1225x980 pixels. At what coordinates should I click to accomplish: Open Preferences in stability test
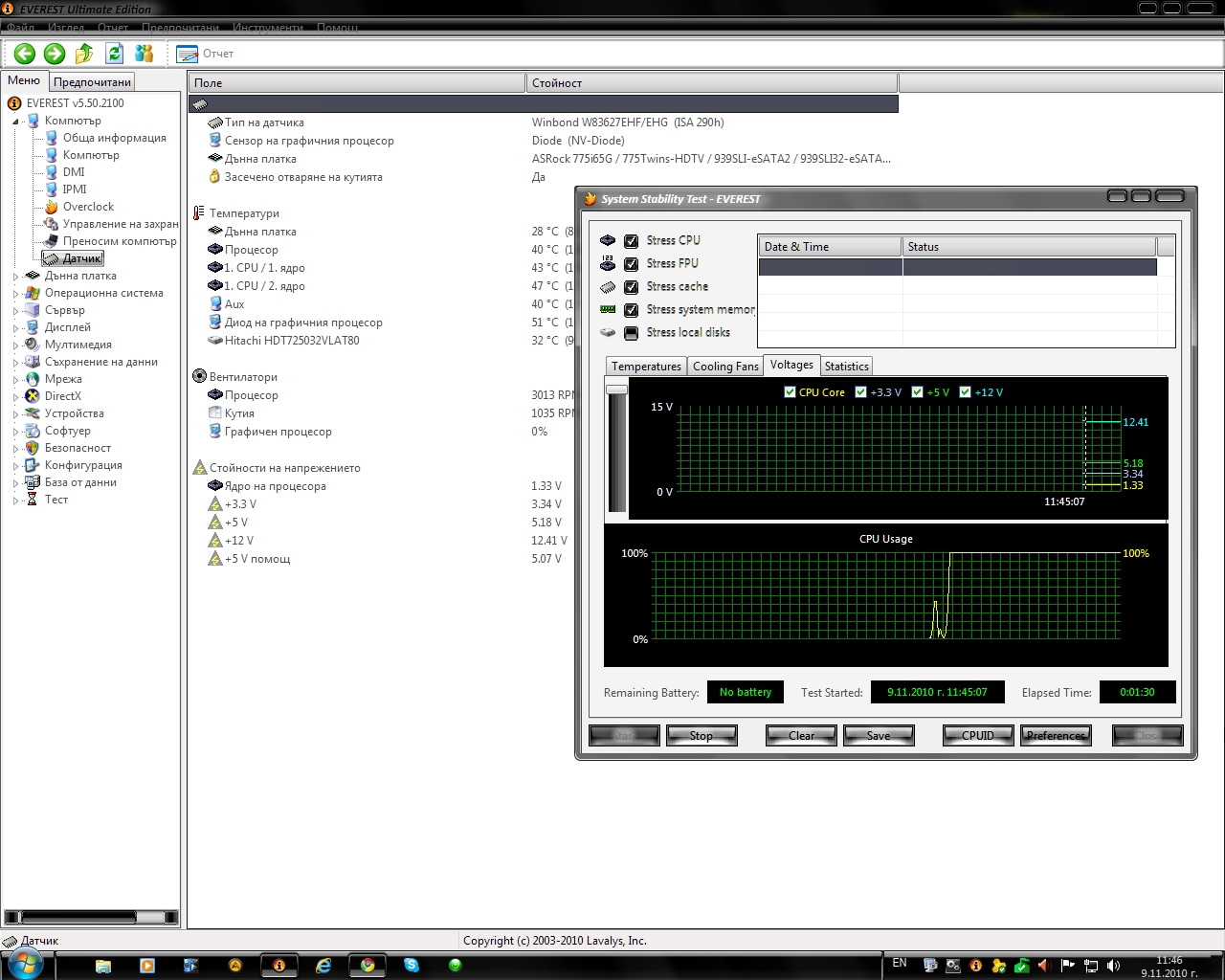1056,735
